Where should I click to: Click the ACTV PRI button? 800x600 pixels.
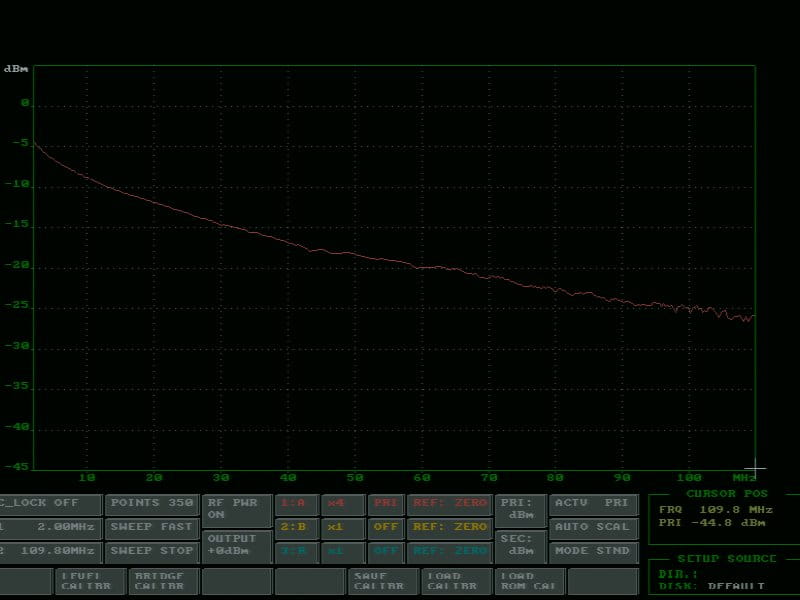pos(592,502)
